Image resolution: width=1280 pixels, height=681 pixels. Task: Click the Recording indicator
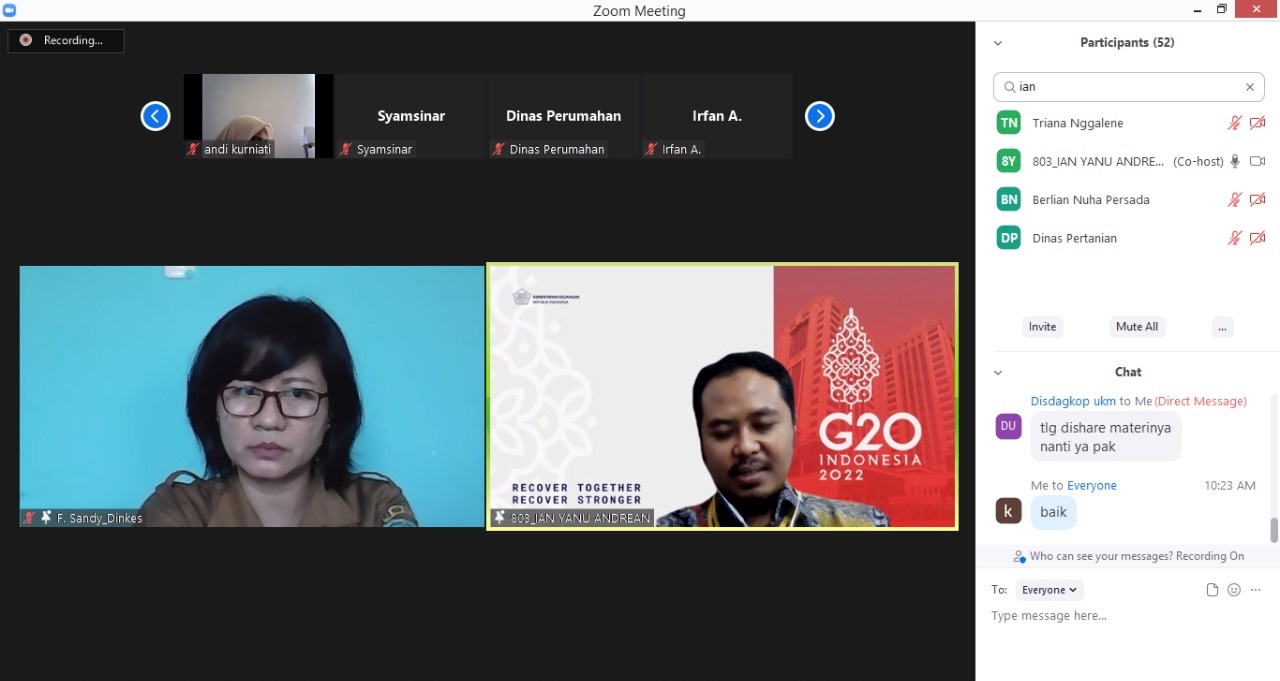coord(66,41)
